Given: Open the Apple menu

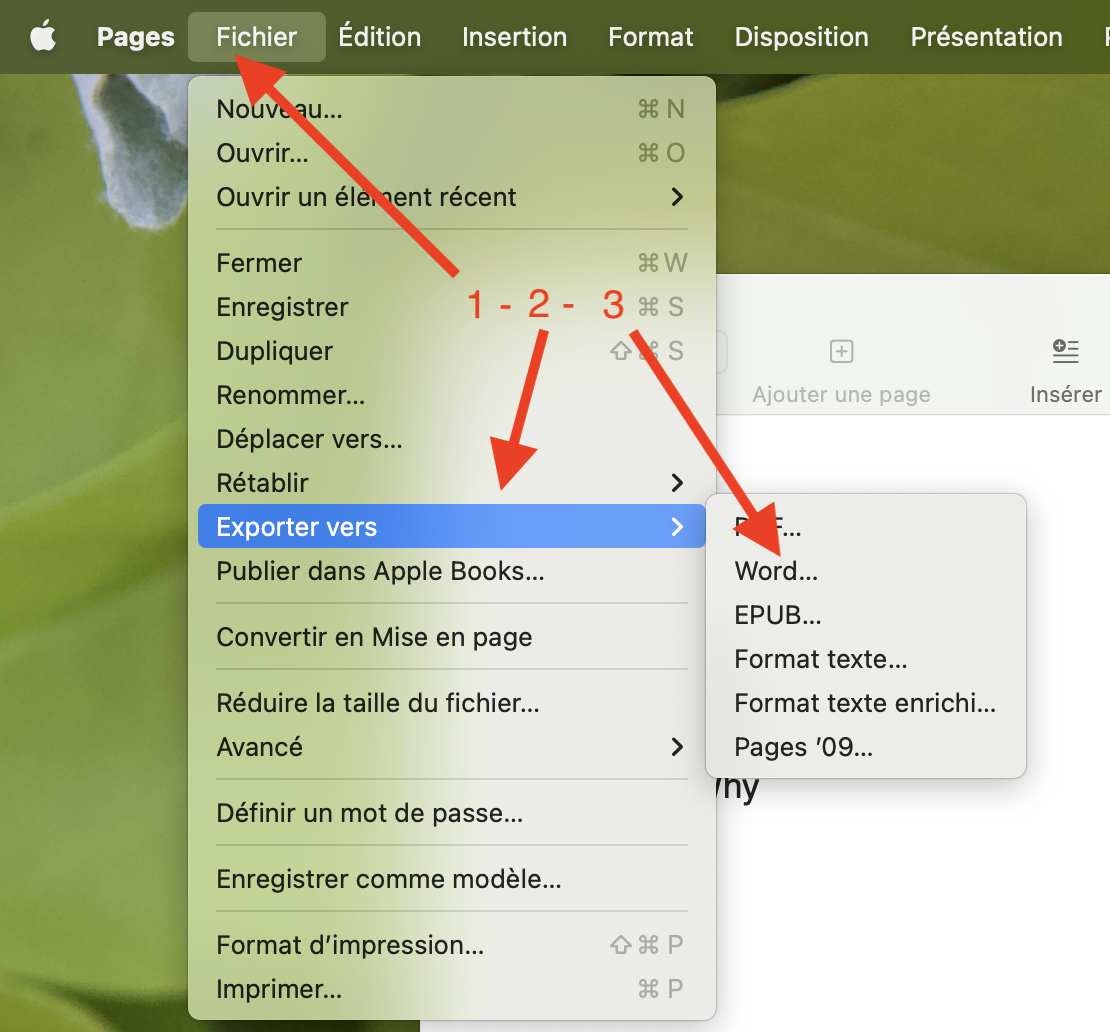Looking at the screenshot, I should [42, 37].
